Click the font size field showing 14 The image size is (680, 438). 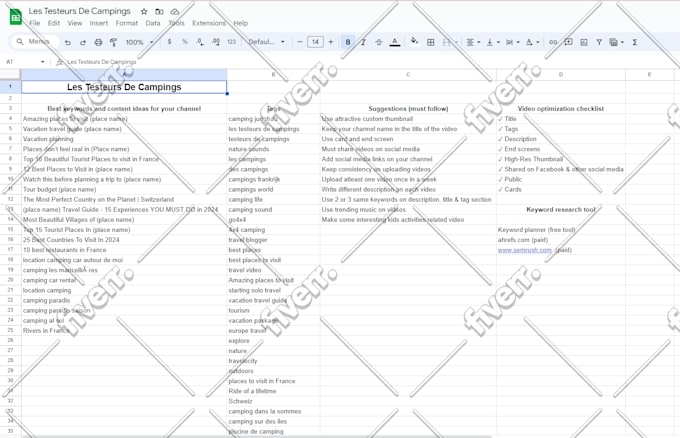(315, 42)
